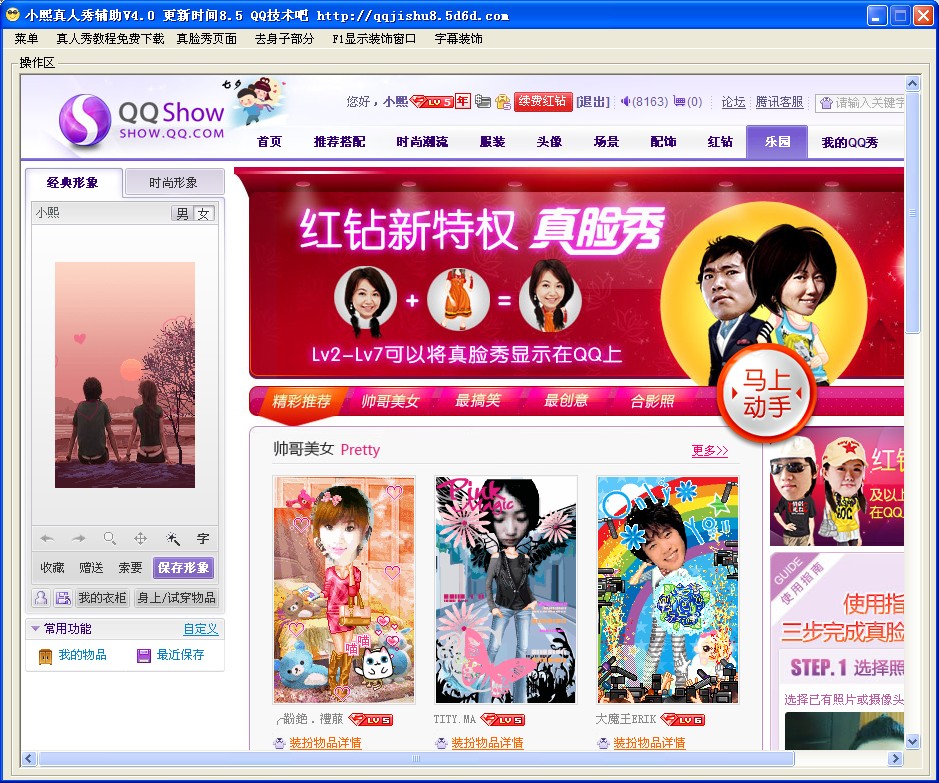This screenshot has width=939, height=783.
Task: Select the magnifier zoom tool
Action: (x=110, y=539)
